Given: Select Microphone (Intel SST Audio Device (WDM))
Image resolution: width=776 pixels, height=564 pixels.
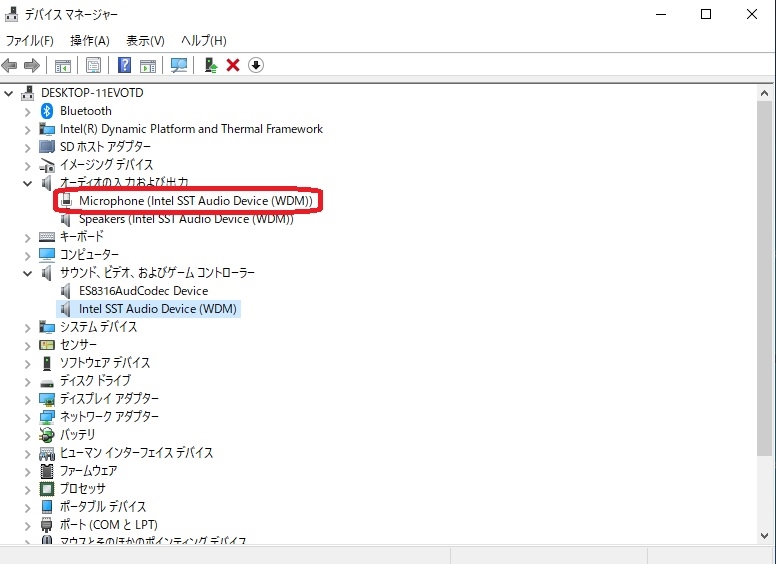Looking at the screenshot, I should [x=195, y=200].
